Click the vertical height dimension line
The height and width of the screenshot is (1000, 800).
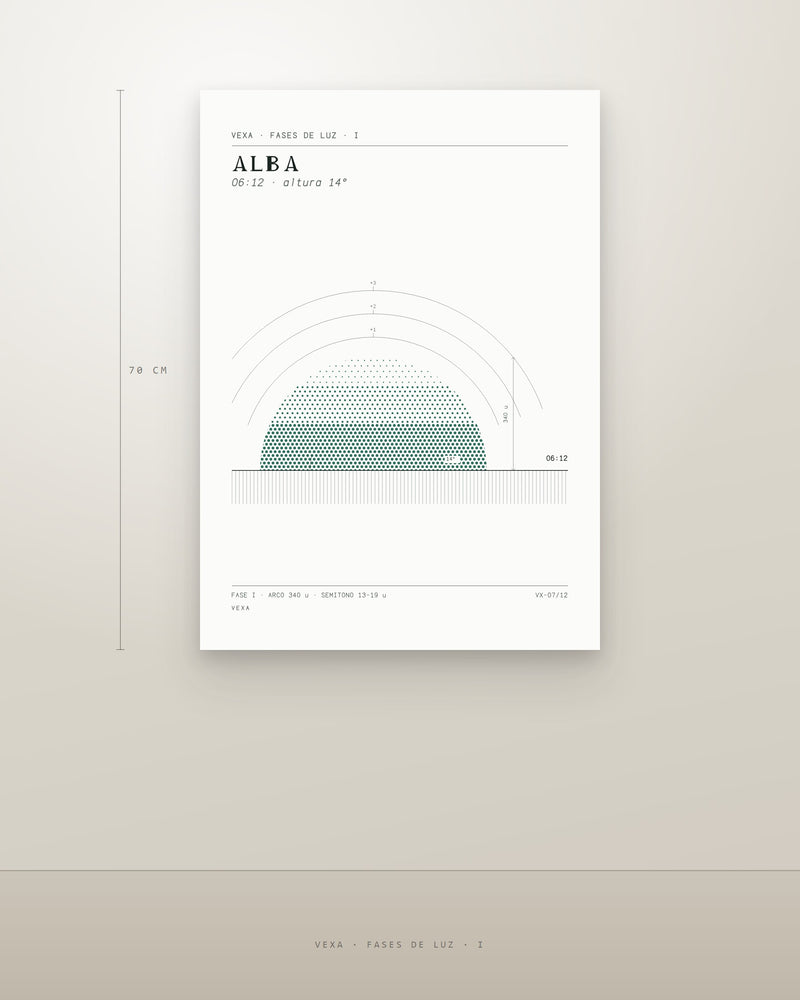point(121,370)
